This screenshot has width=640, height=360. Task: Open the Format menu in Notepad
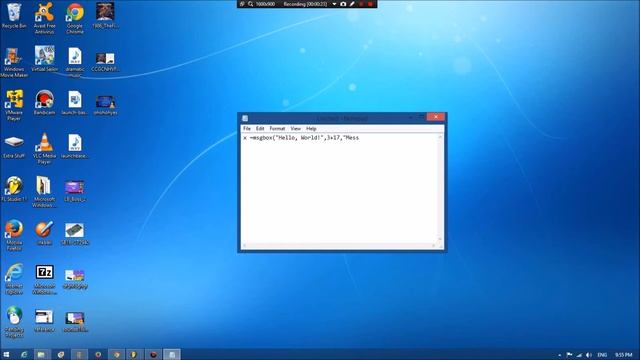pyautogui.click(x=277, y=129)
